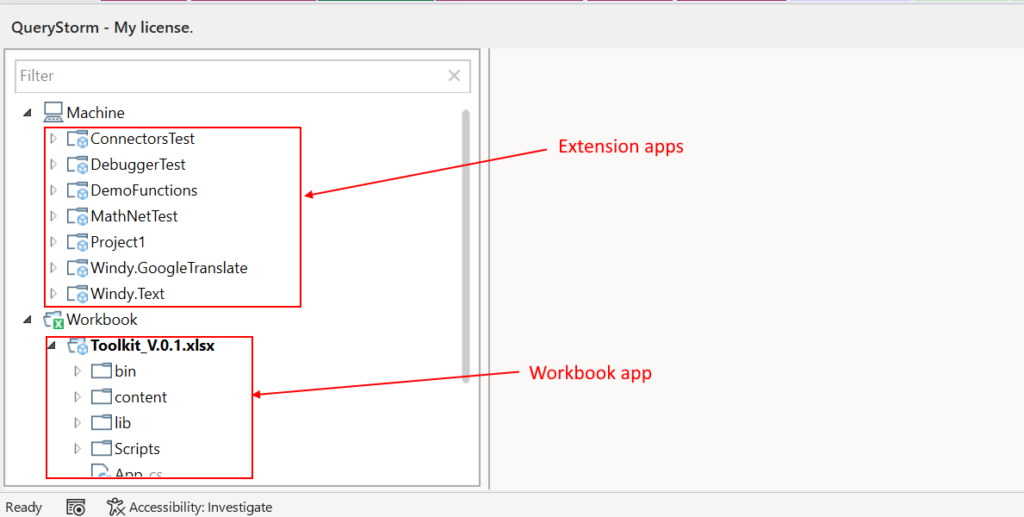
Task: Select ConnectorsTest tree label
Action: (x=142, y=138)
